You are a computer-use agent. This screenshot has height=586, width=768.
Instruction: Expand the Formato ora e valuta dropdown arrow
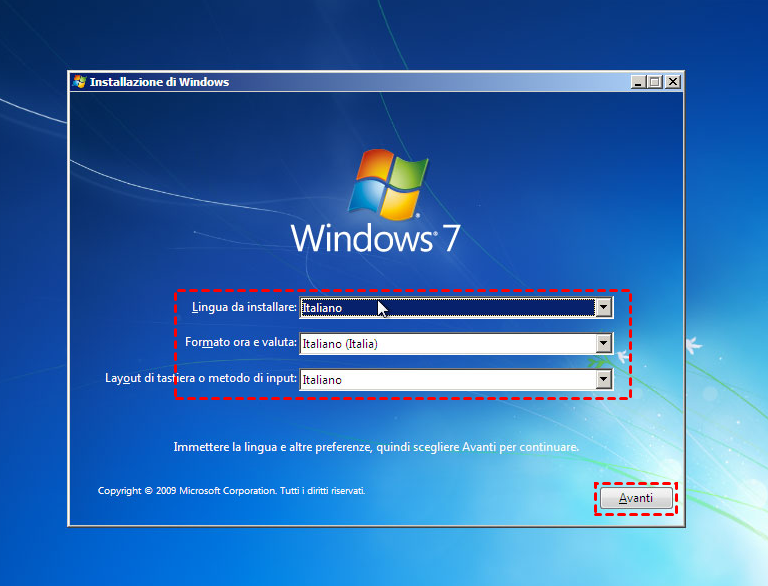click(603, 343)
